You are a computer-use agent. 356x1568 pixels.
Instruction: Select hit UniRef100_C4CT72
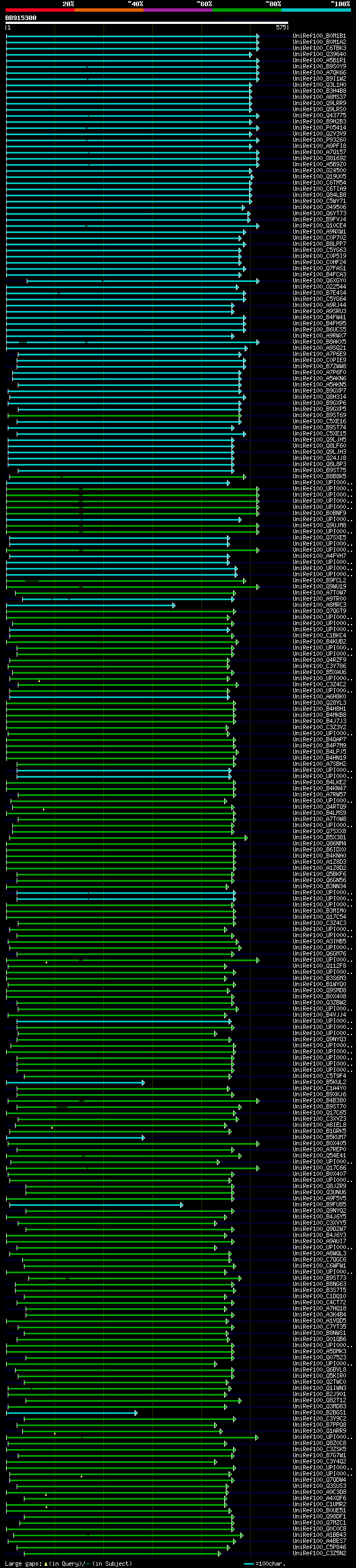click(x=319, y=1303)
